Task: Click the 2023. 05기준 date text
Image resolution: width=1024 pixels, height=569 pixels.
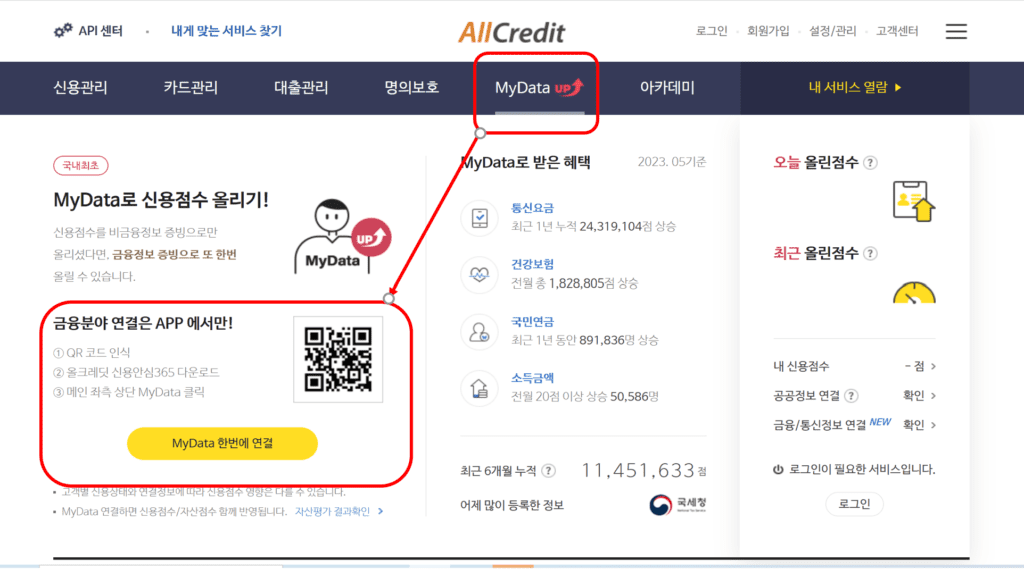Action: [x=671, y=162]
